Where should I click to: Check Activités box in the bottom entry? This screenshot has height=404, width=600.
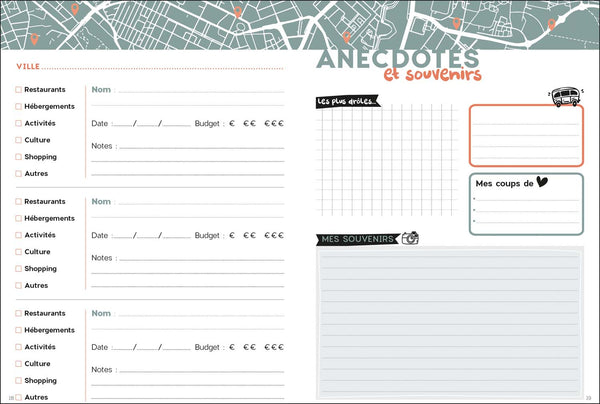[x=18, y=347]
